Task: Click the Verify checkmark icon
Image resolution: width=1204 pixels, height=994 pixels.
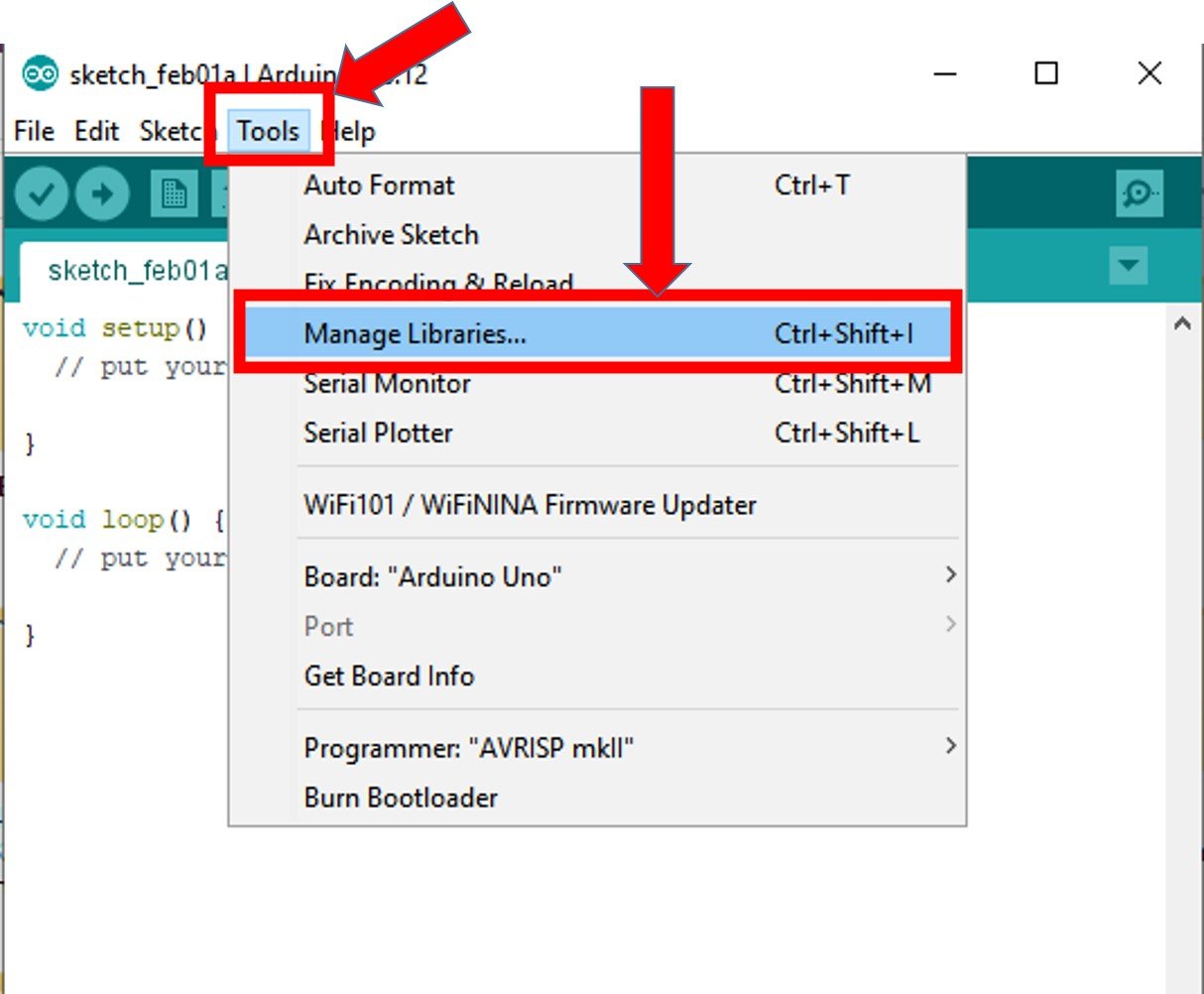Action: click(41, 193)
